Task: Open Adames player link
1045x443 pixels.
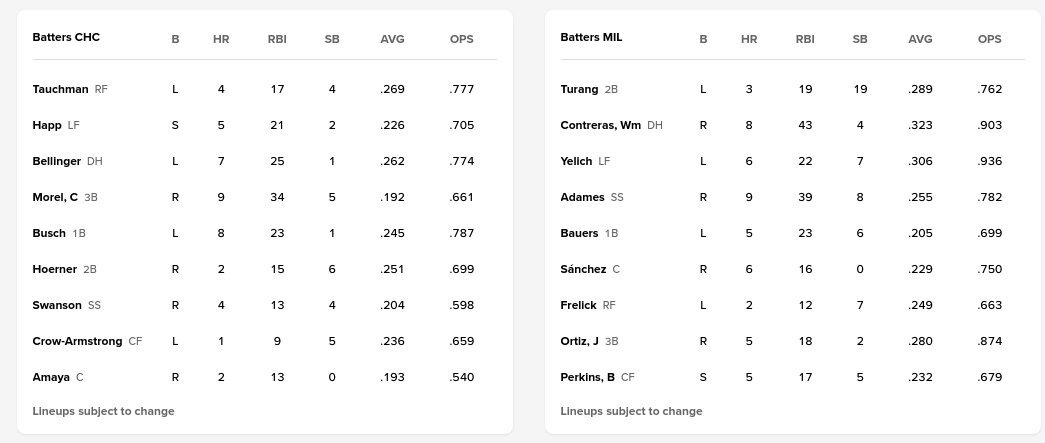Action: click(x=582, y=197)
